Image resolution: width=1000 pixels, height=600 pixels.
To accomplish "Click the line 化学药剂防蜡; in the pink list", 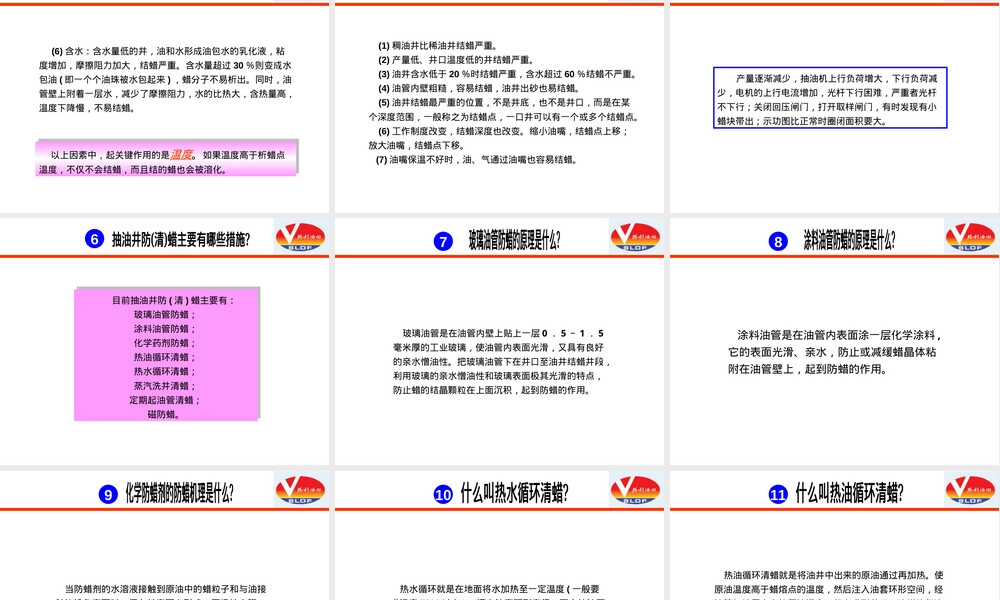I will click(x=165, y=343).
